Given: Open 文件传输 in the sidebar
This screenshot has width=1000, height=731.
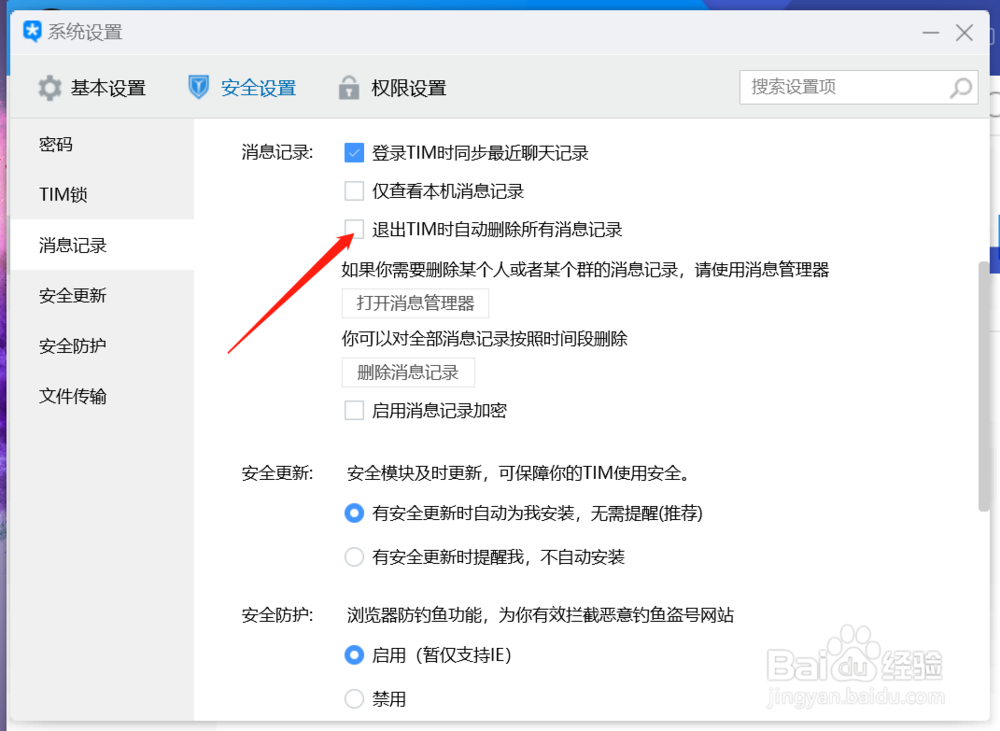Looking at the screenshot, I should point(102,396).
